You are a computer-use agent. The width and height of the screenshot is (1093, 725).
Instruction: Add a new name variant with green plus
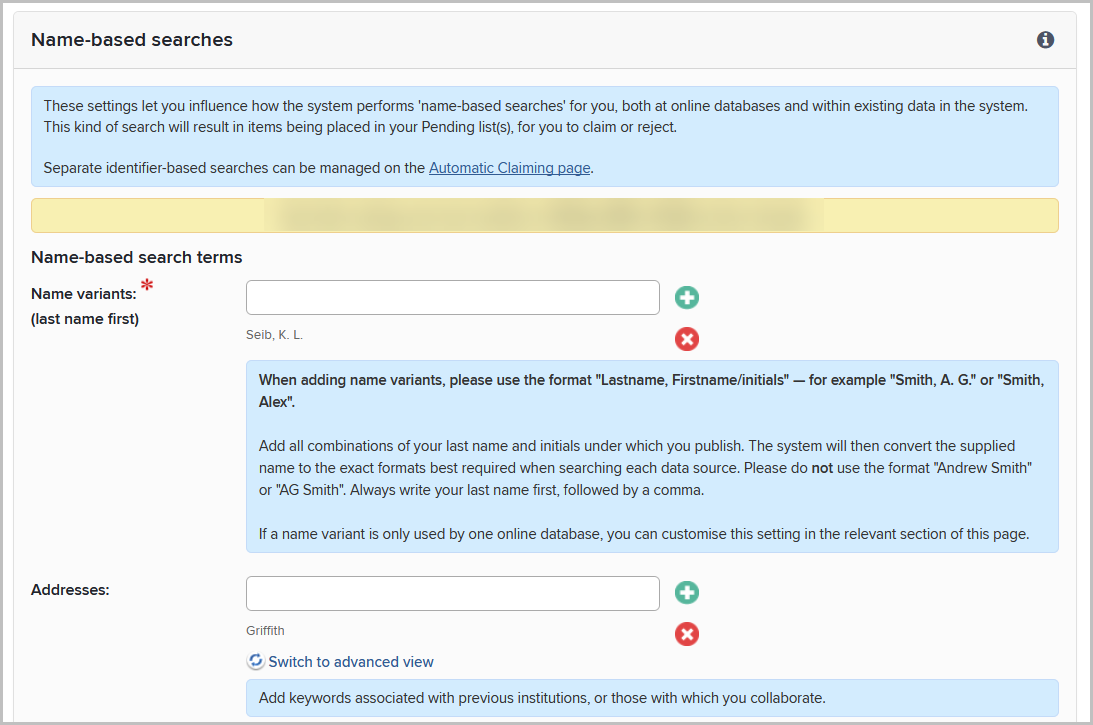[686, 297]
